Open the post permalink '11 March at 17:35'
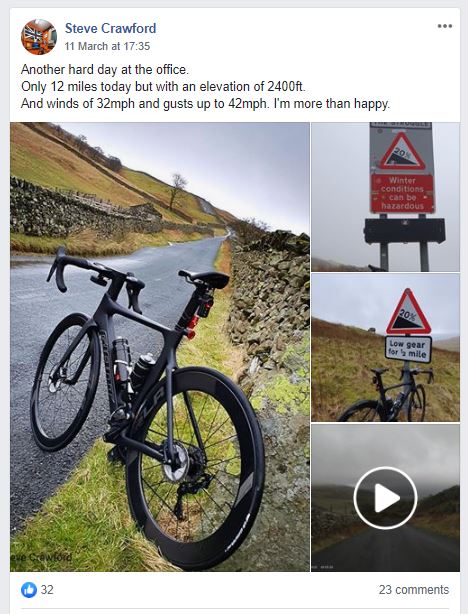This screenshot has height=614, width=468. 107,46
